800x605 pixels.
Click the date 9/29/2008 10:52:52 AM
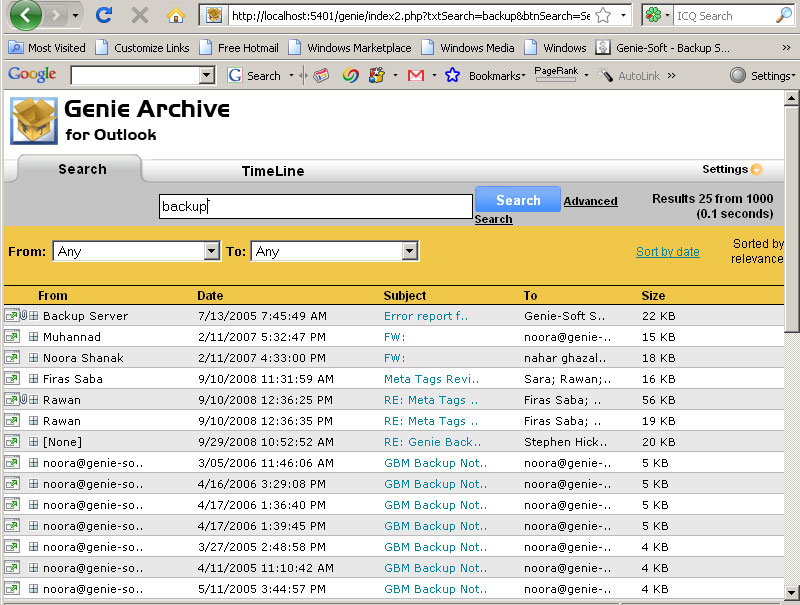coord(266,442)
